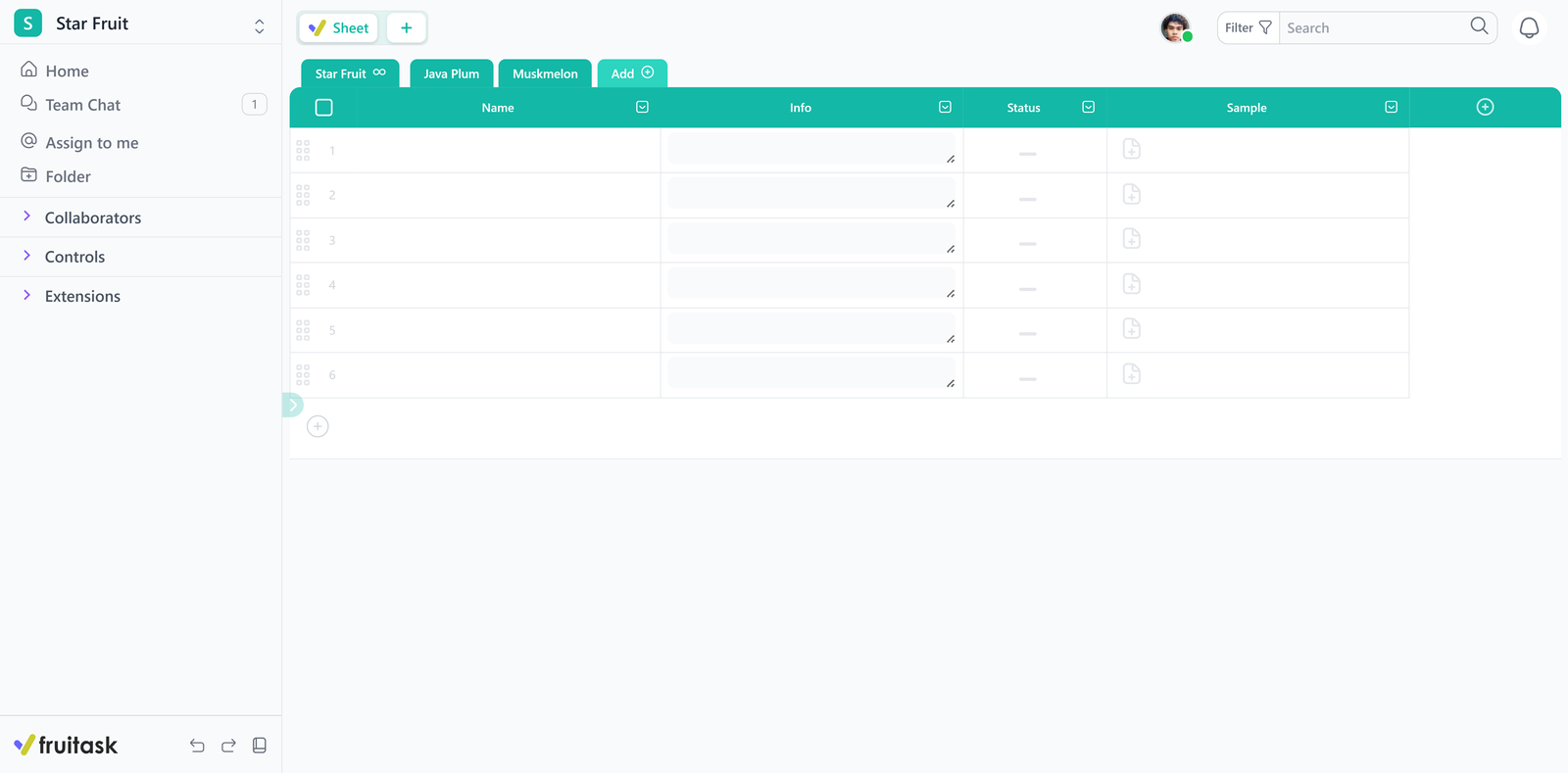Image resolution: width=1568 pixels, height=773 pixels.
Task: Click the Filter button
Action: pos(1248,27)
